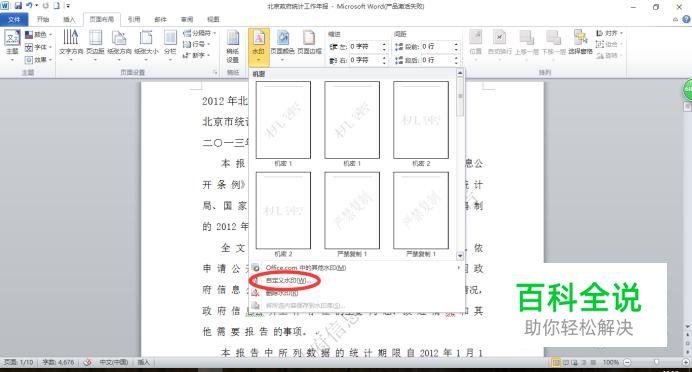
Task: Open the 断字 (Hyphenation) dropdown
Action: pos(196,55)
